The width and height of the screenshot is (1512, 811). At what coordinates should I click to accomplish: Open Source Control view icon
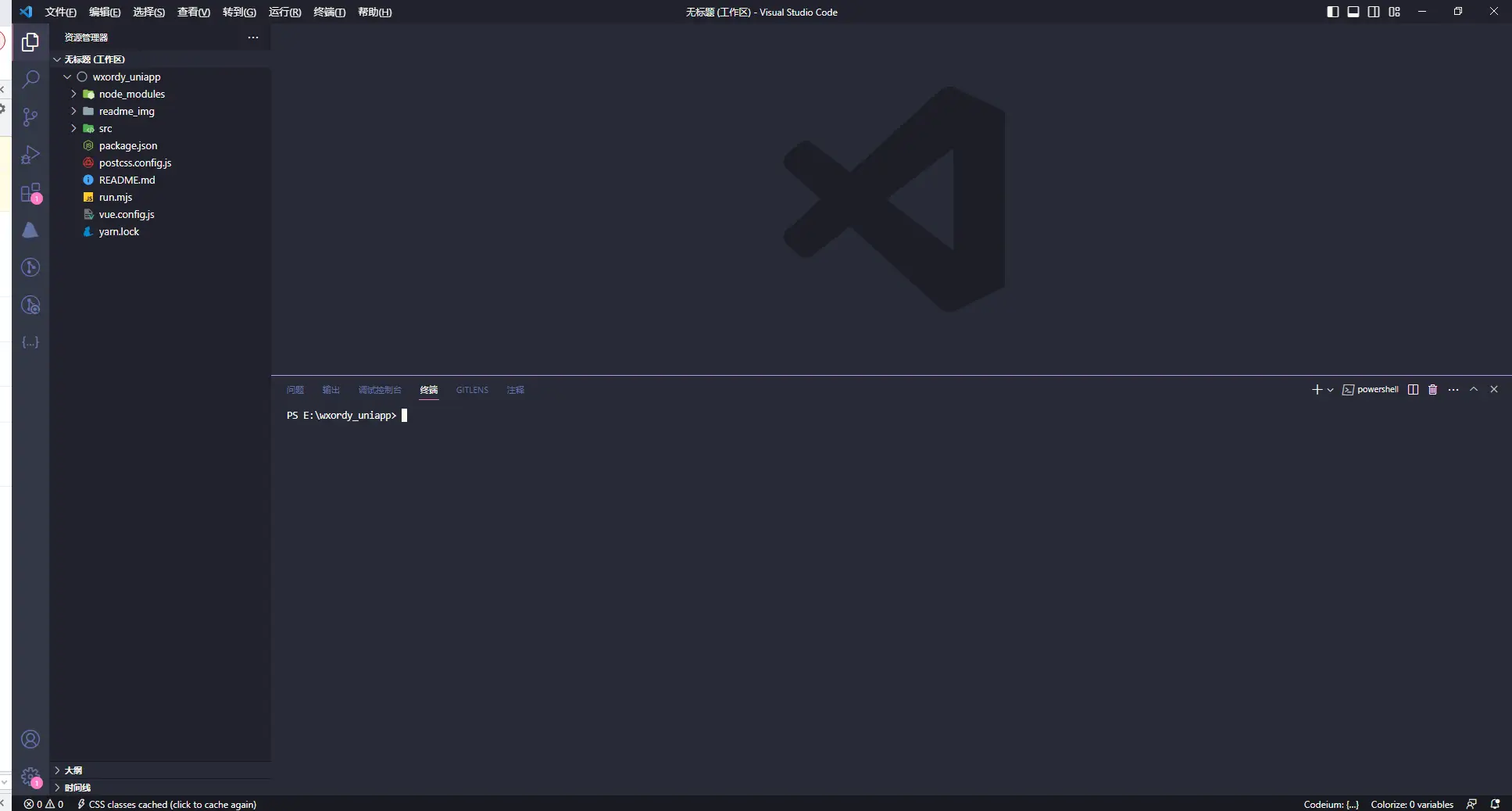(30, 117)
